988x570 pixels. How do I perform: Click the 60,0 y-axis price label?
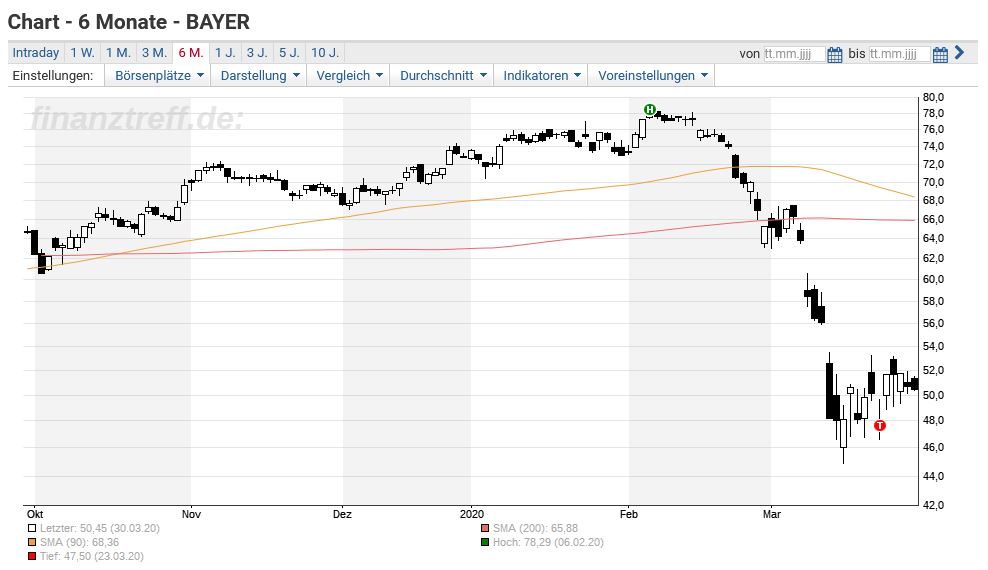pyautogui.click(x=933, y=280)
